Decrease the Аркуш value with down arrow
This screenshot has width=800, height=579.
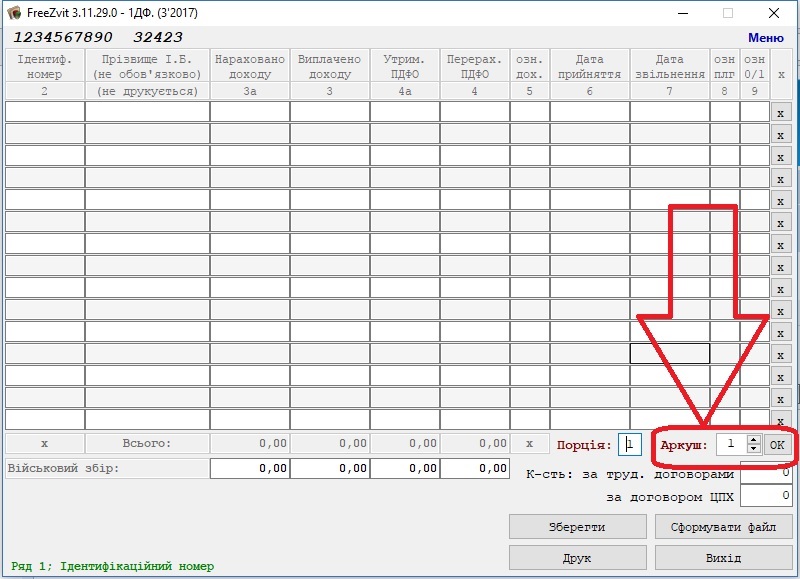tap(753, 449)
